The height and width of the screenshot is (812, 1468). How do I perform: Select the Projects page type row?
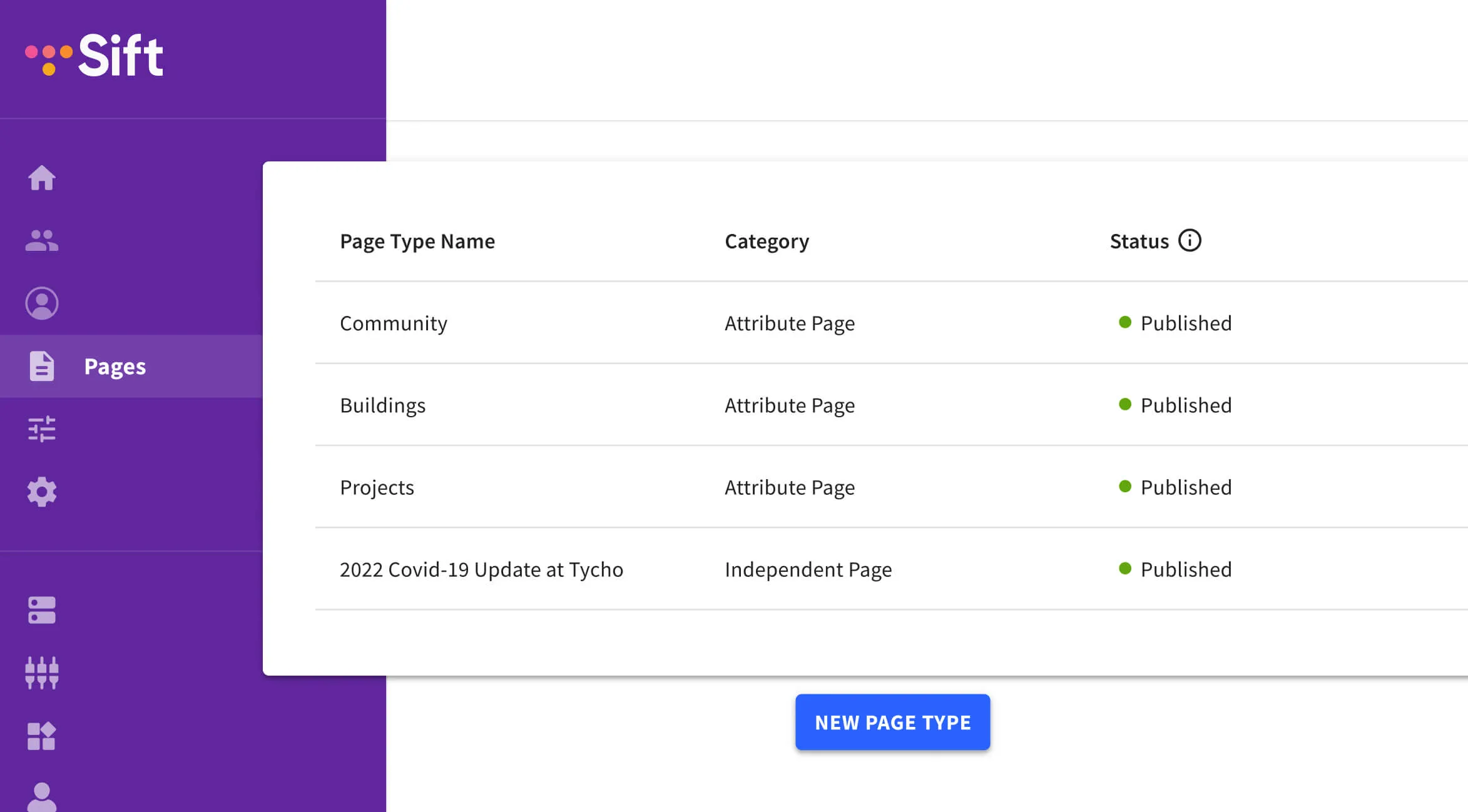[x=377, y=487]
